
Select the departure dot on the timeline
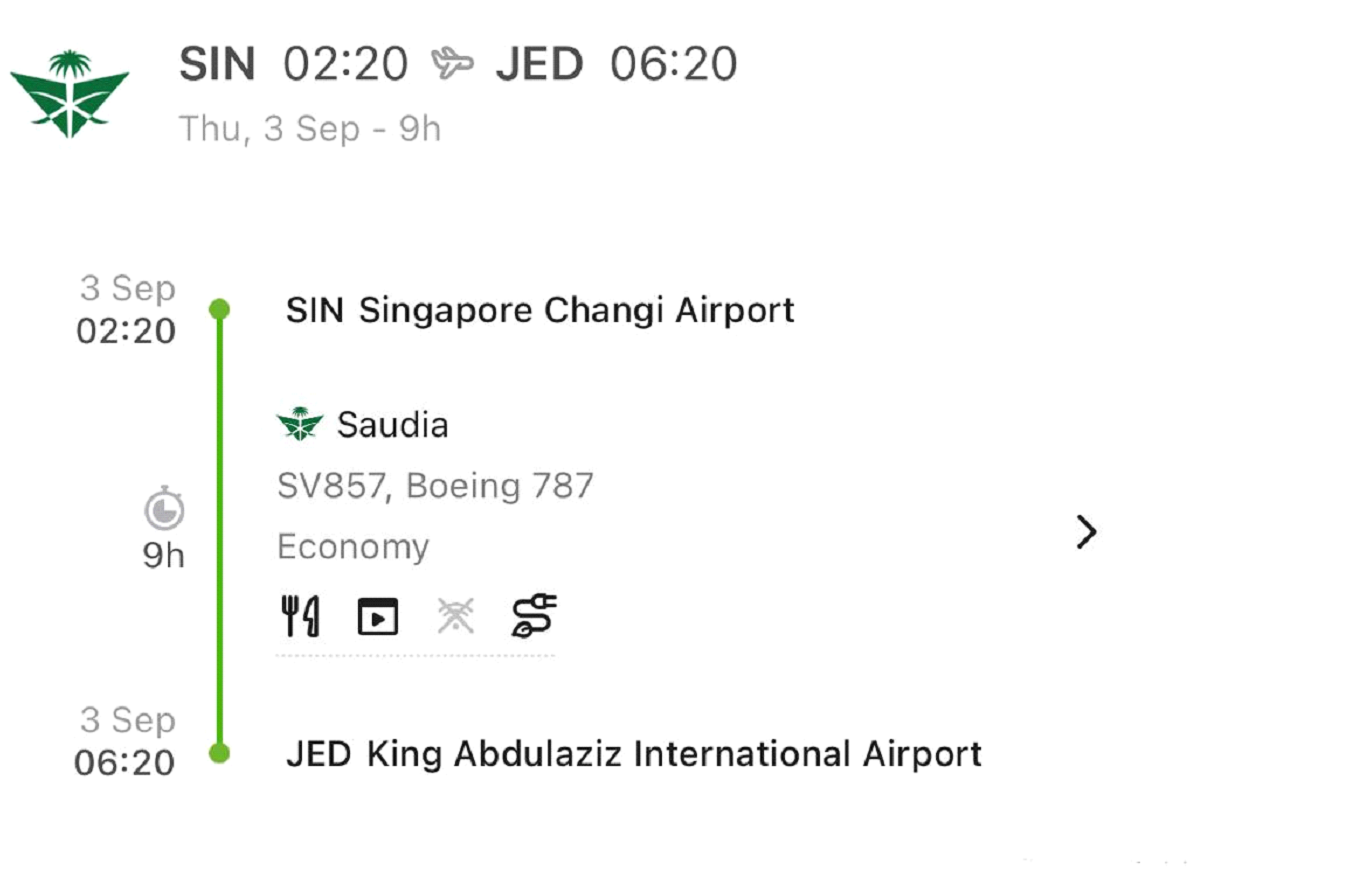click(220, 309)
